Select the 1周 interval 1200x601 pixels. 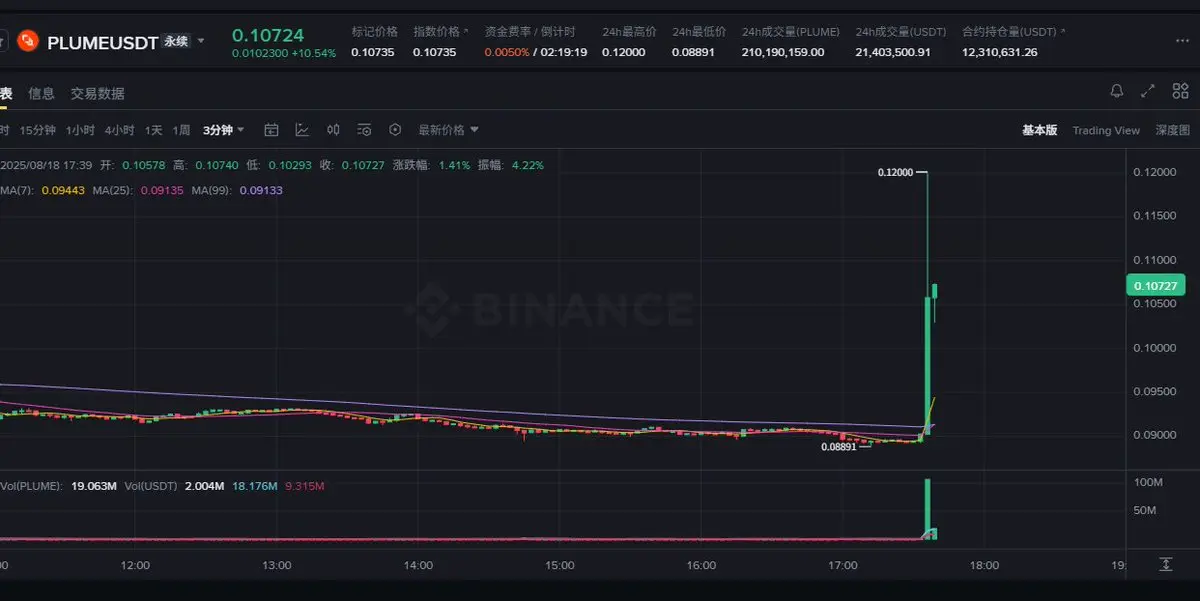181,130
